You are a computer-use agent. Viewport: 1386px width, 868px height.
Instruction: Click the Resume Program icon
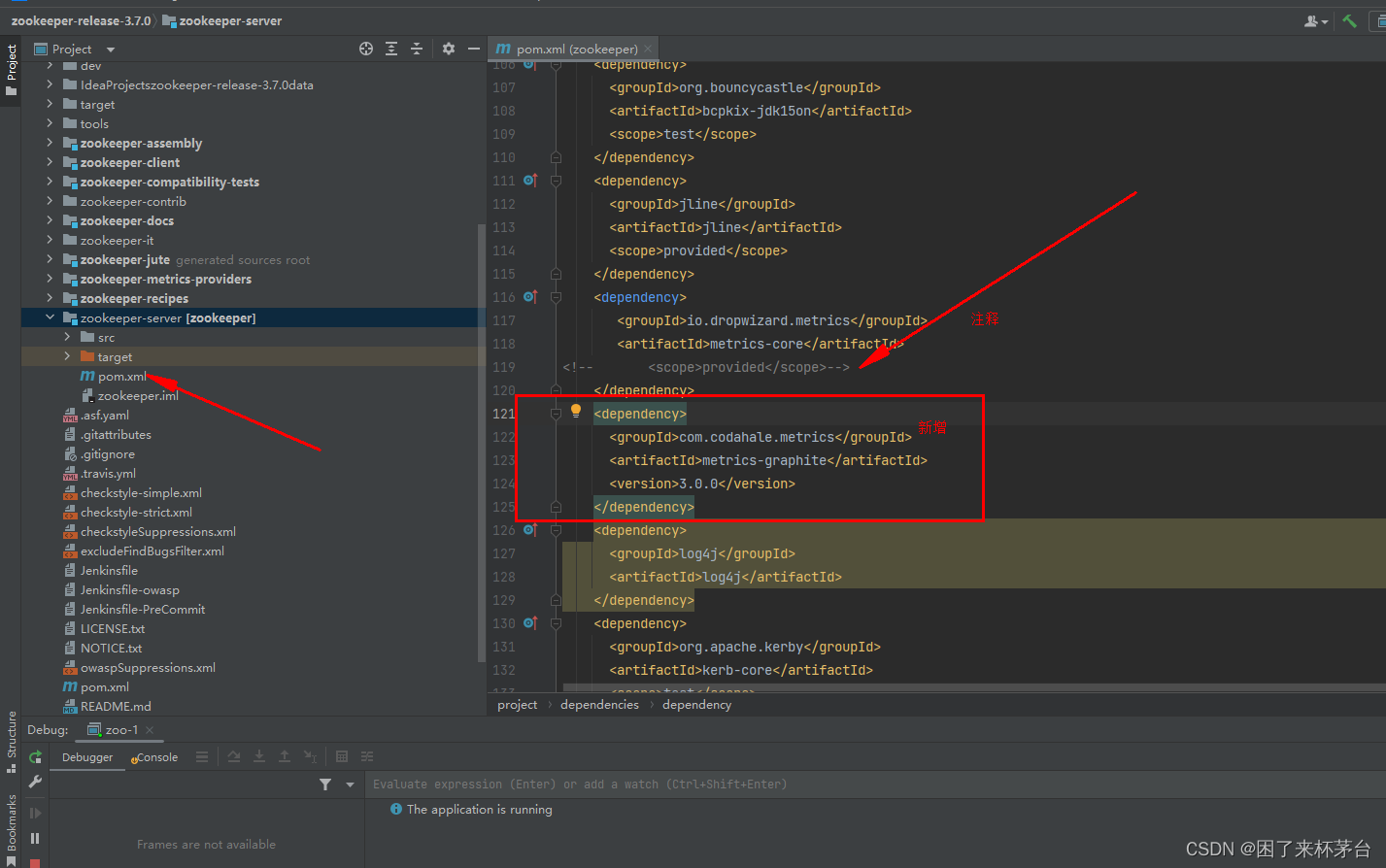[35, 813]
